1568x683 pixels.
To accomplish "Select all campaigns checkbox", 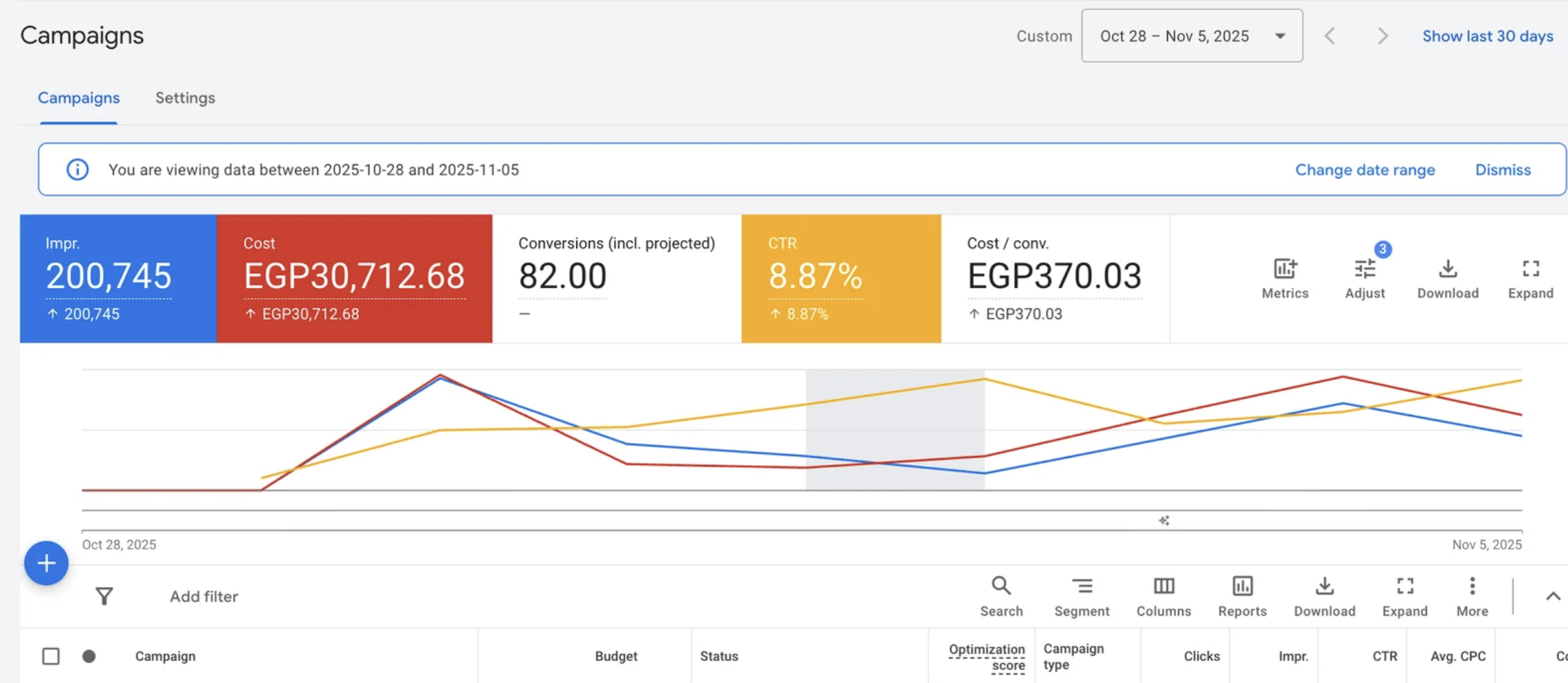I will coord(51,656).
